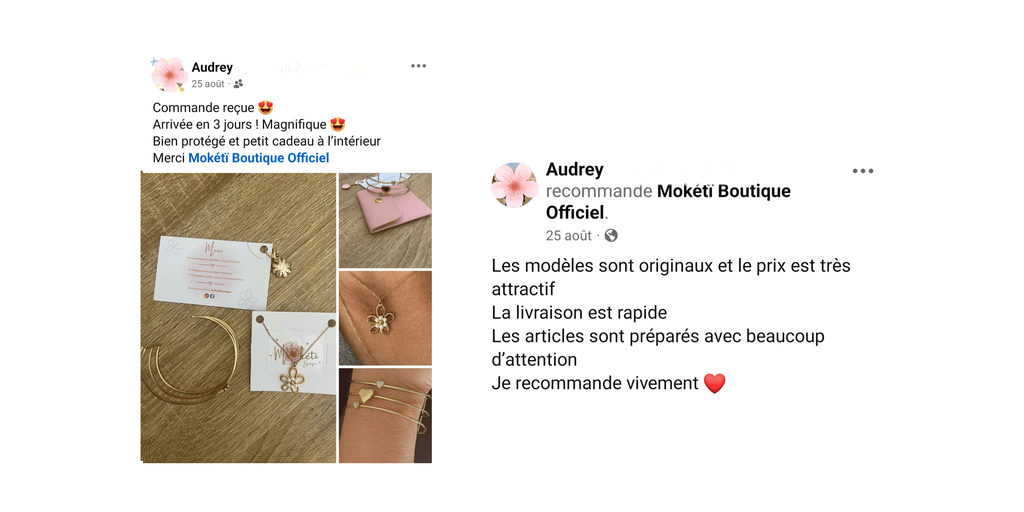The width and height of the screenshot is (1024, 512).
Task: Open Audrey's profile name on the post
Action: click(x=212, y=67)
